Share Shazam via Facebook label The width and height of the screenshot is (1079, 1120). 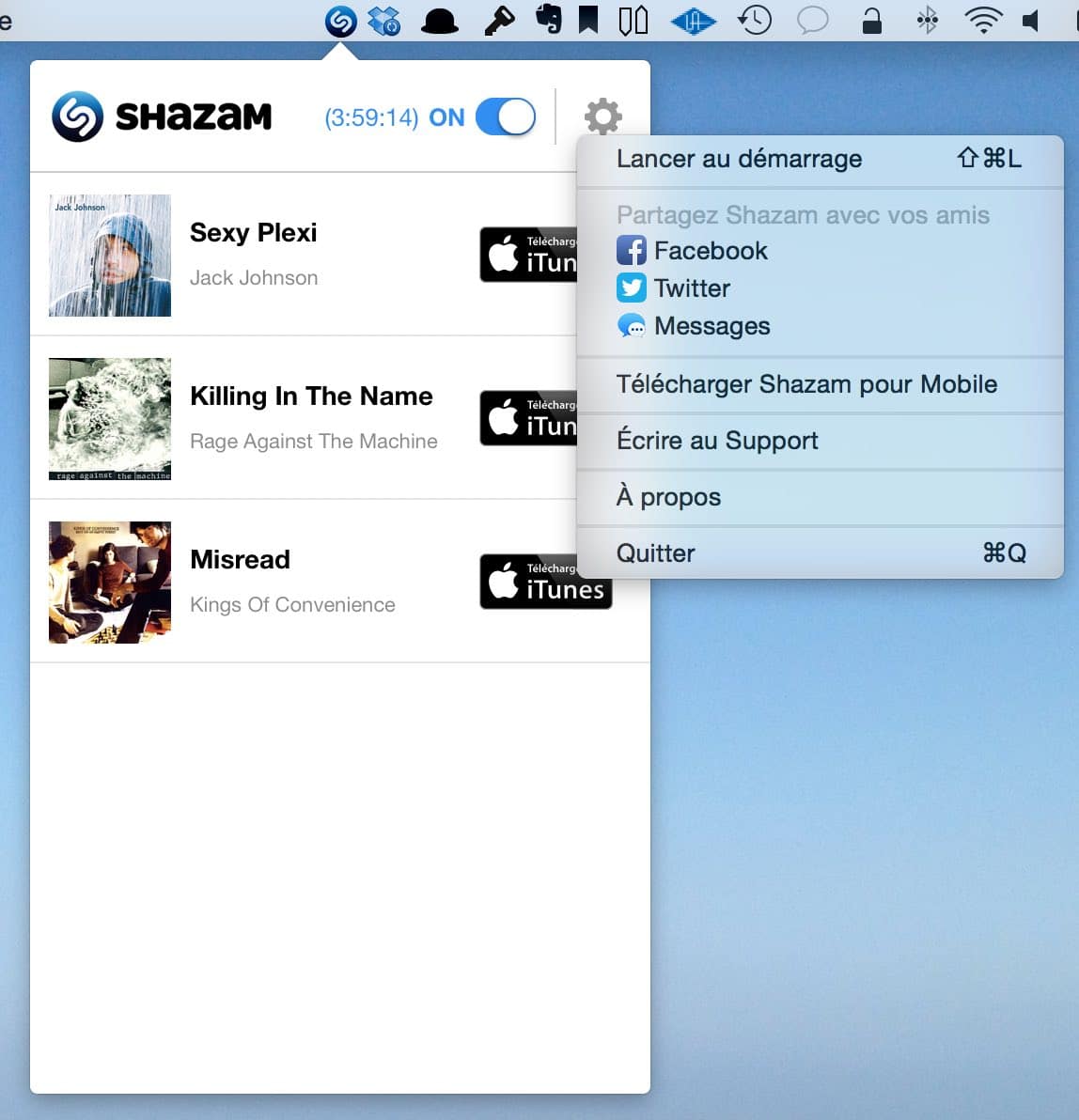pyautogui.click(x=711, y=251)
